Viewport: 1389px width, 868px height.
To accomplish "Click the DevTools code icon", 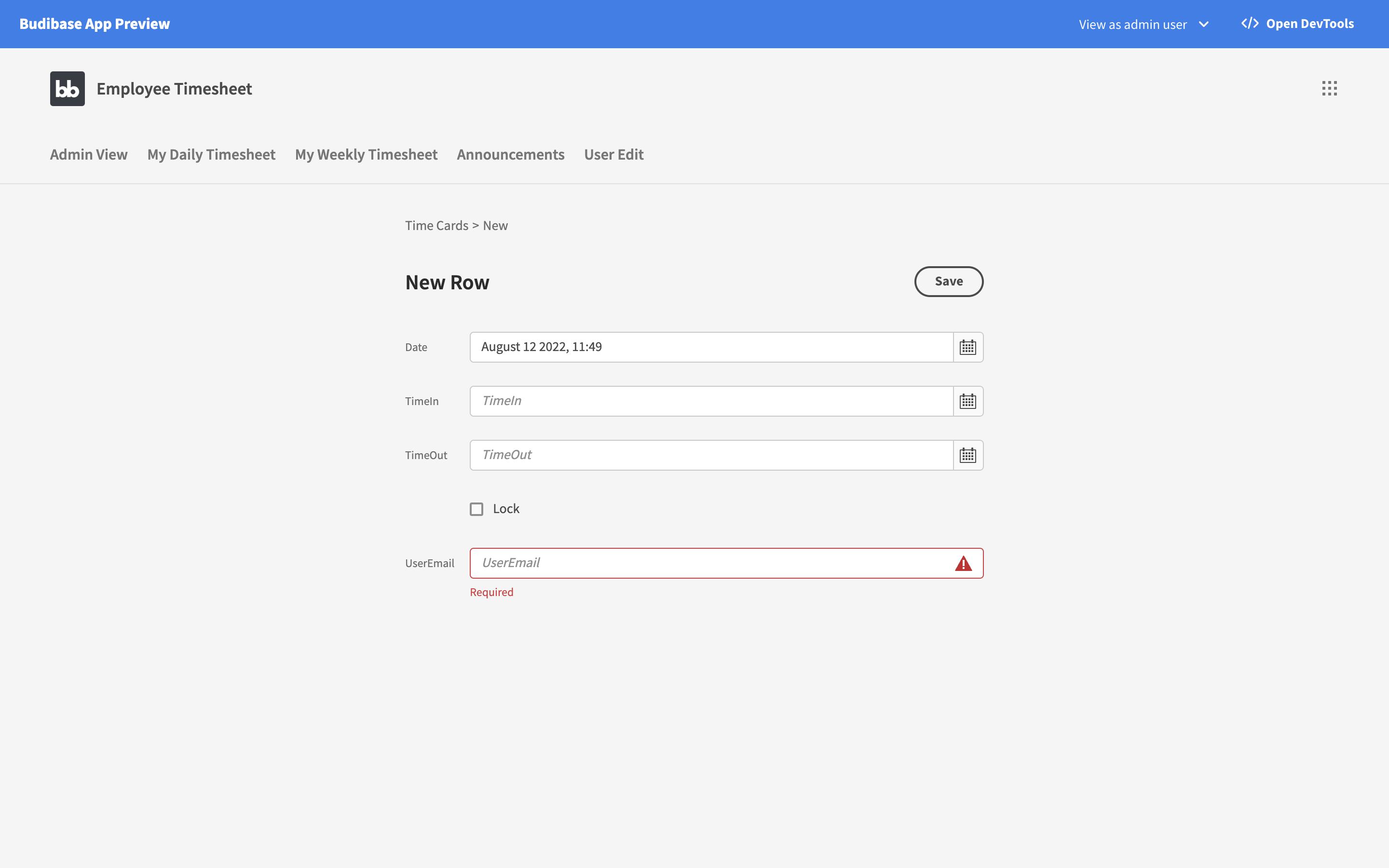I will point(1251,24).
